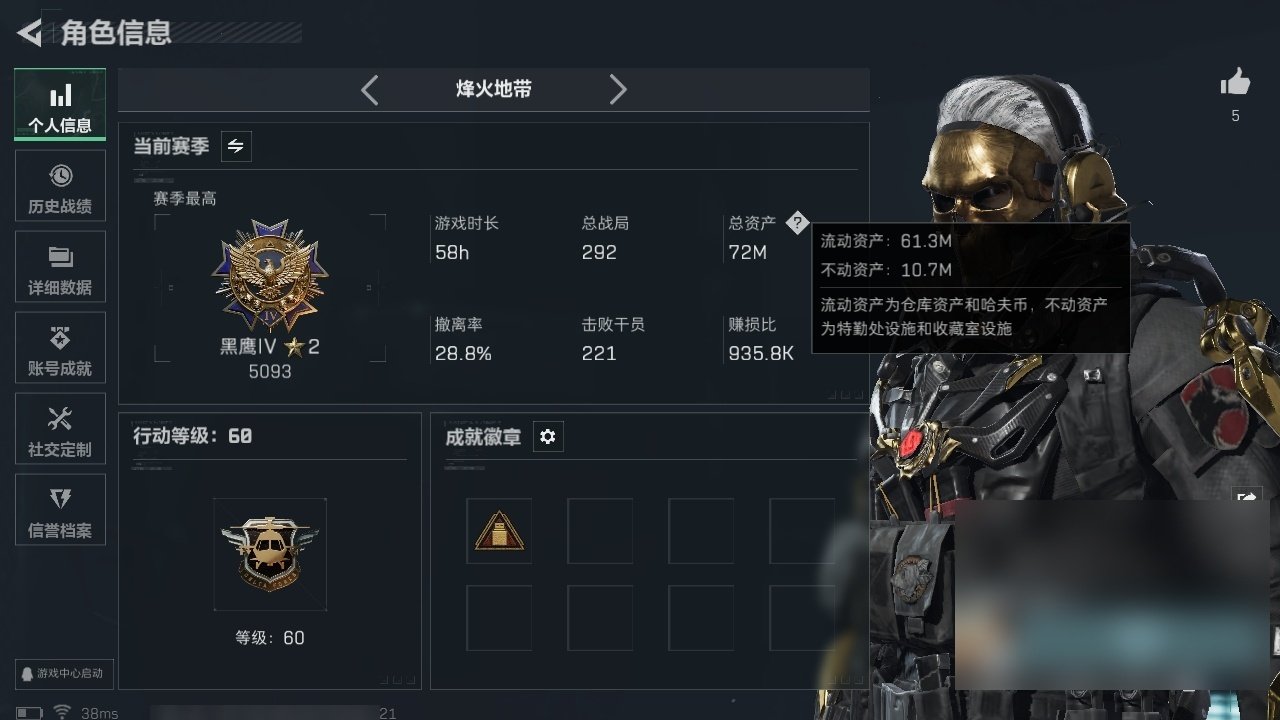Click the 游戏中心启动 button
Screen dimensions: 1280x720
pos(61,673)
